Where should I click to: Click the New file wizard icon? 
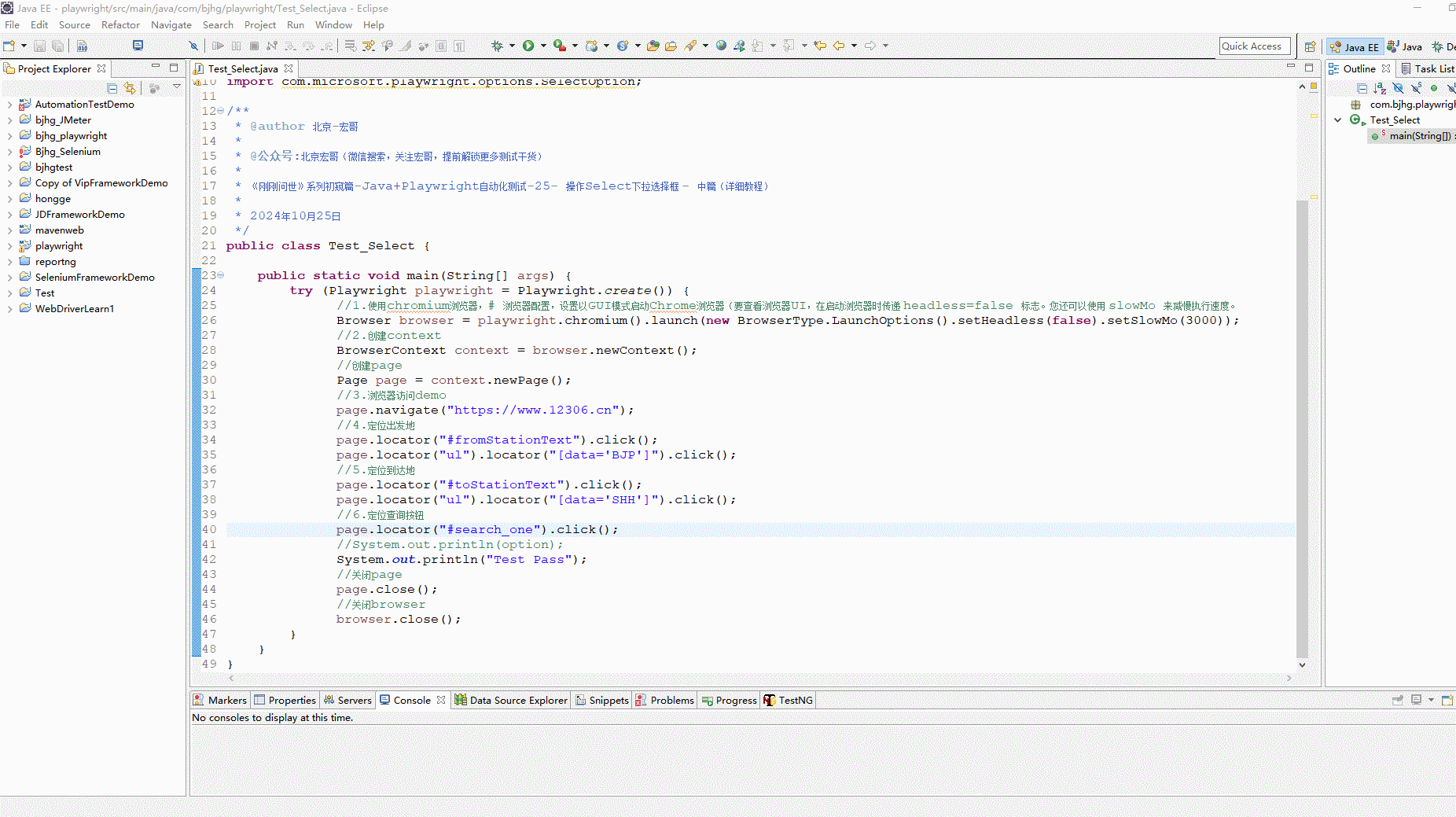coord(9,46)
